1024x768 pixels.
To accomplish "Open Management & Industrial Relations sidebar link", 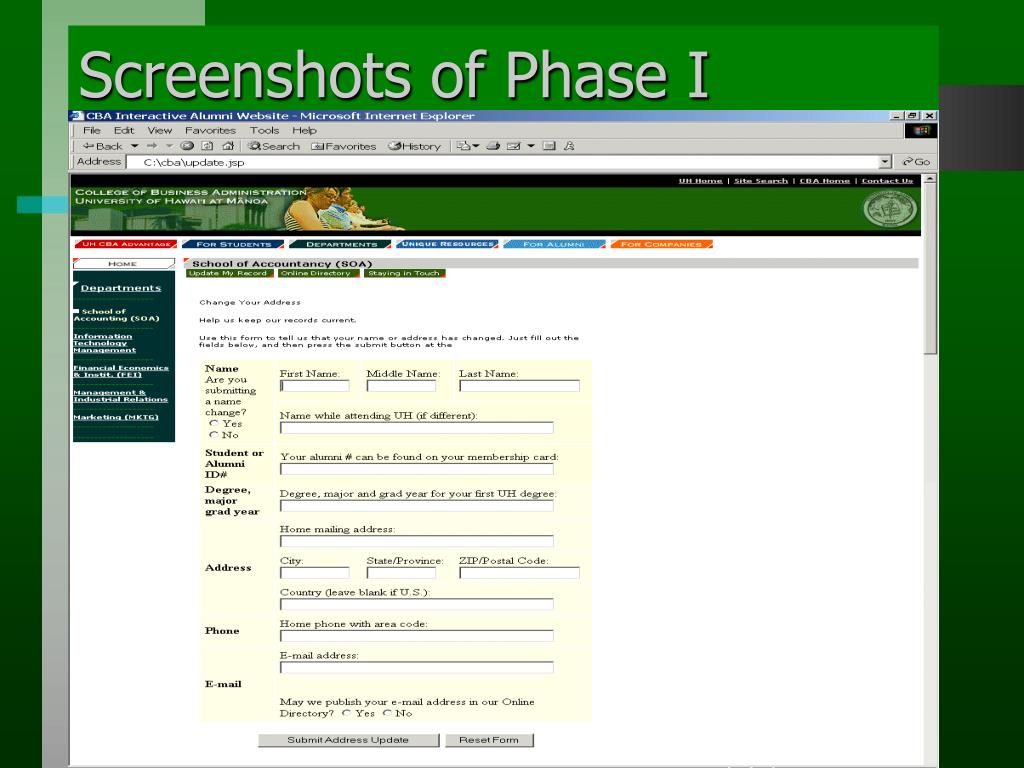I will coord(120,396).
